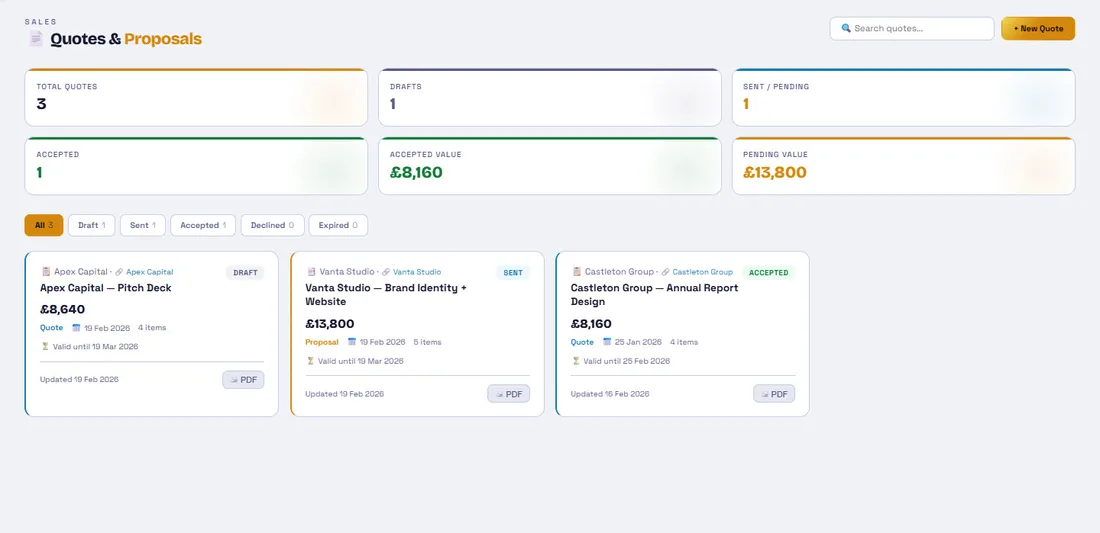View the Expired quotes tab
1100x533 pixels.
tap(338, 225)
